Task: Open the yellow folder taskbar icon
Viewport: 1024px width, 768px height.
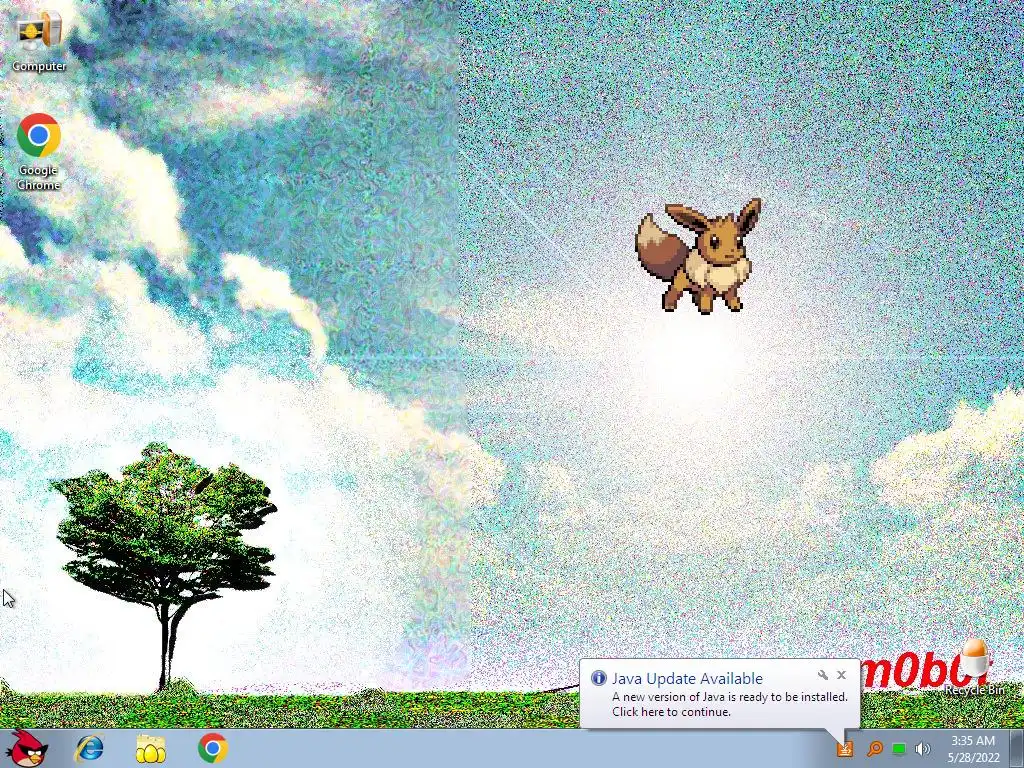Action: [x=151, y=748]
